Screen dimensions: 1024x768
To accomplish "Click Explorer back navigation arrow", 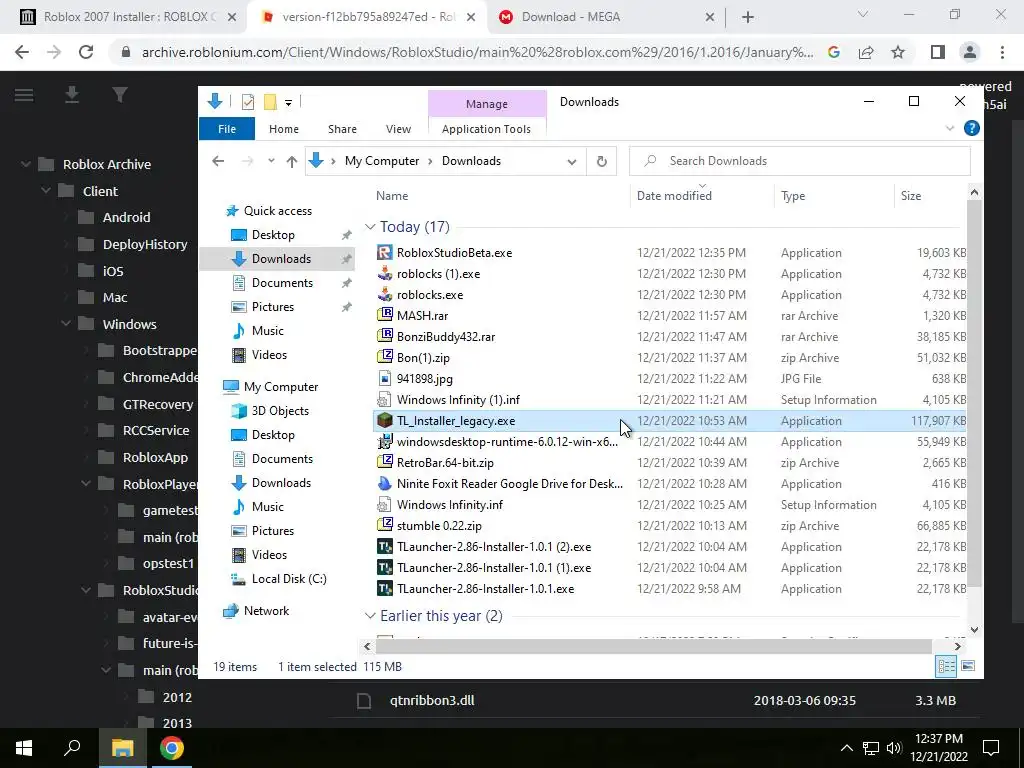I will click(218, 161).
